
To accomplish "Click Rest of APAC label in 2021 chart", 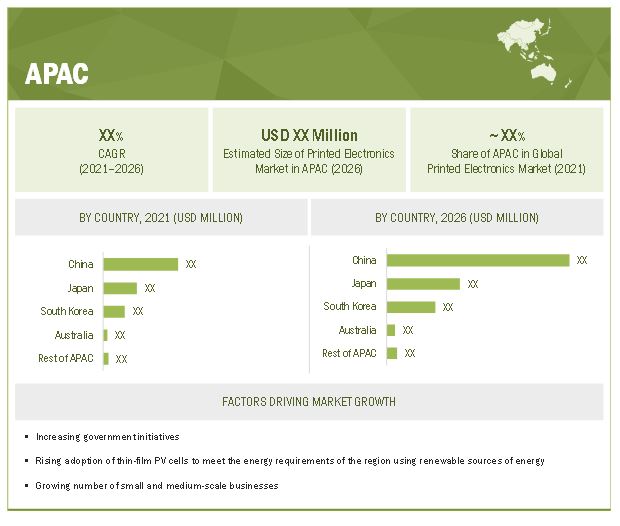I will click(67, 358).
